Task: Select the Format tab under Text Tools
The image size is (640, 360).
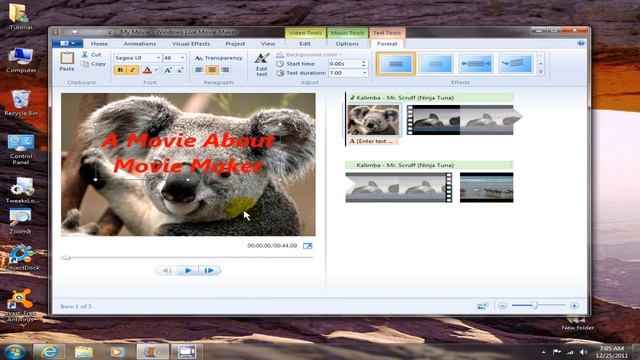Action: point(387,44)
